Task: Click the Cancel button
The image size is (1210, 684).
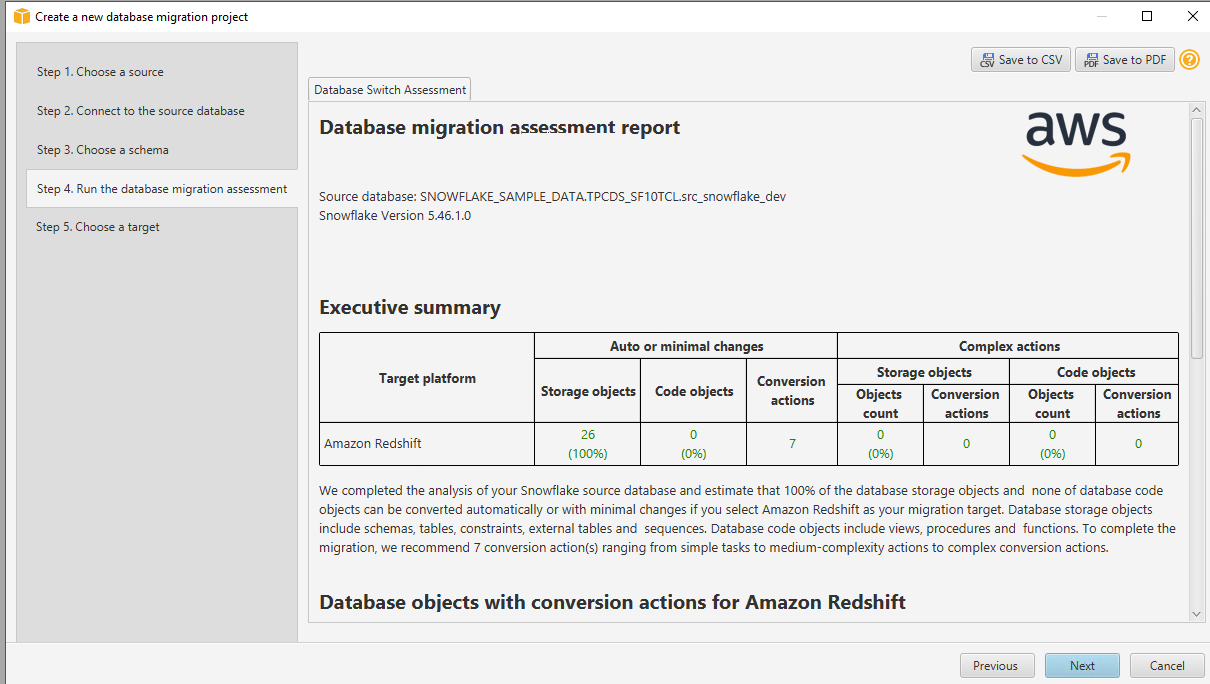Action: pyautogui.click(x=1167, y=666)
